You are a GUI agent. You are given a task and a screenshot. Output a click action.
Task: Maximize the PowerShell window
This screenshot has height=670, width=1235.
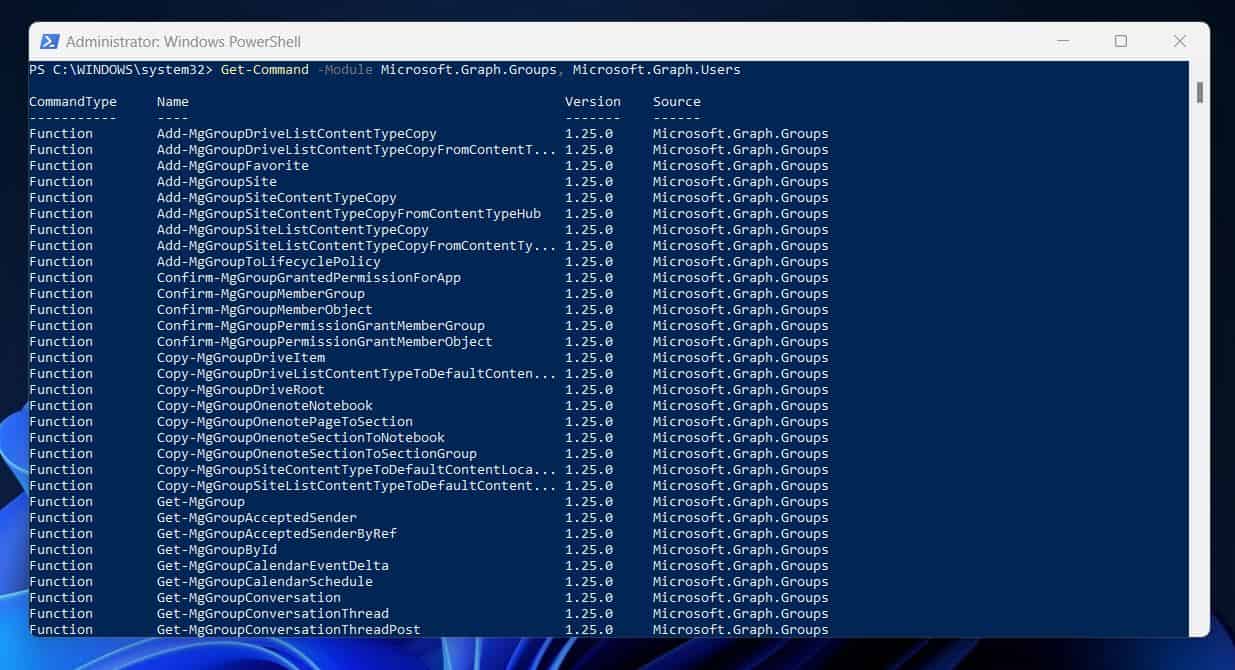tap(1121, 41)
